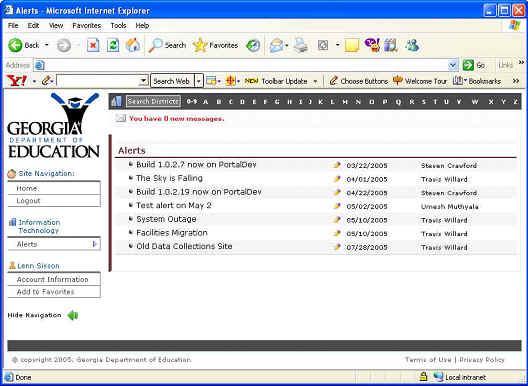Open the Privacy Policy link
528x386 pixels.
[x=482, y=359]
